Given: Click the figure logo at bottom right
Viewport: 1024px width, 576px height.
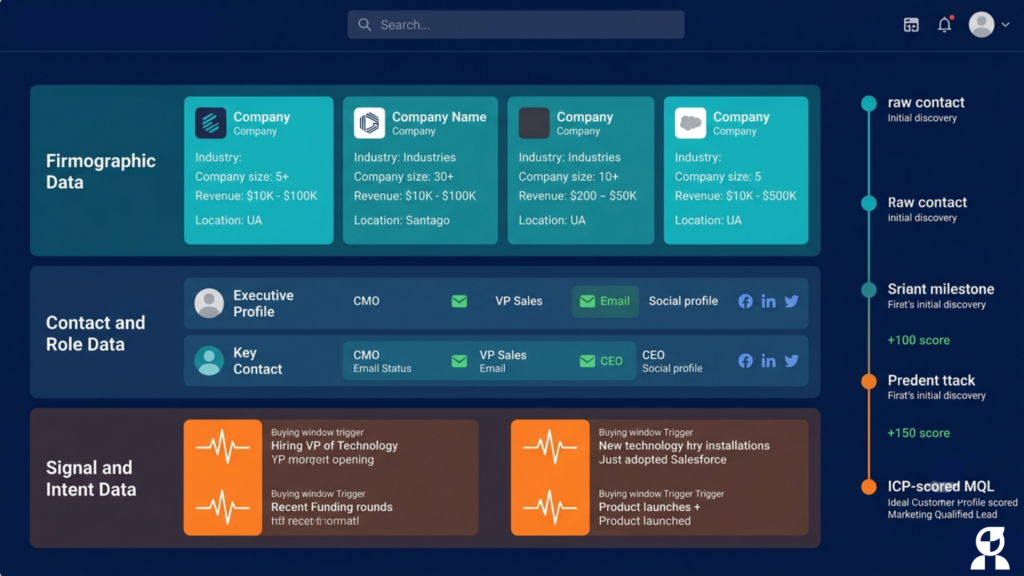Looking at the screenshot, I should (x=990, y=549).
